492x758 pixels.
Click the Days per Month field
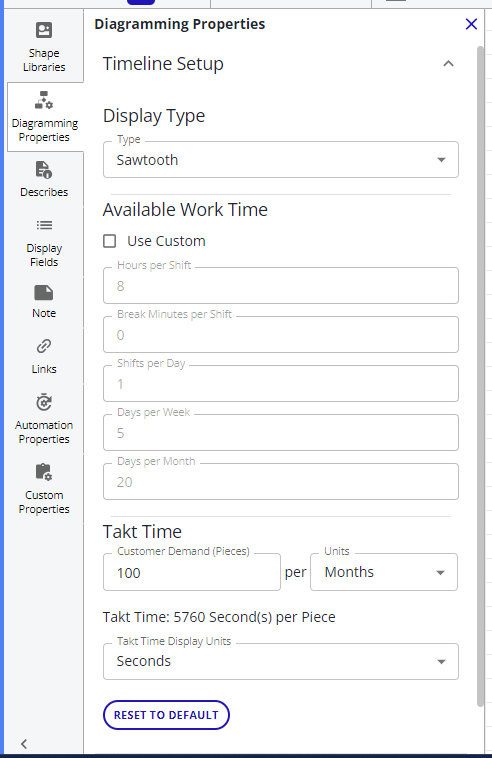281,481
